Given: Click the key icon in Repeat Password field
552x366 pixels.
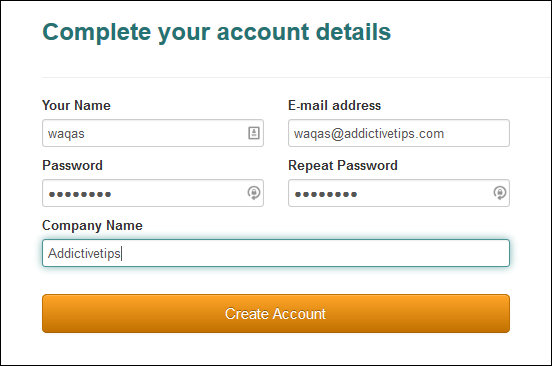Looking at the screenshot, I should 500,193.
